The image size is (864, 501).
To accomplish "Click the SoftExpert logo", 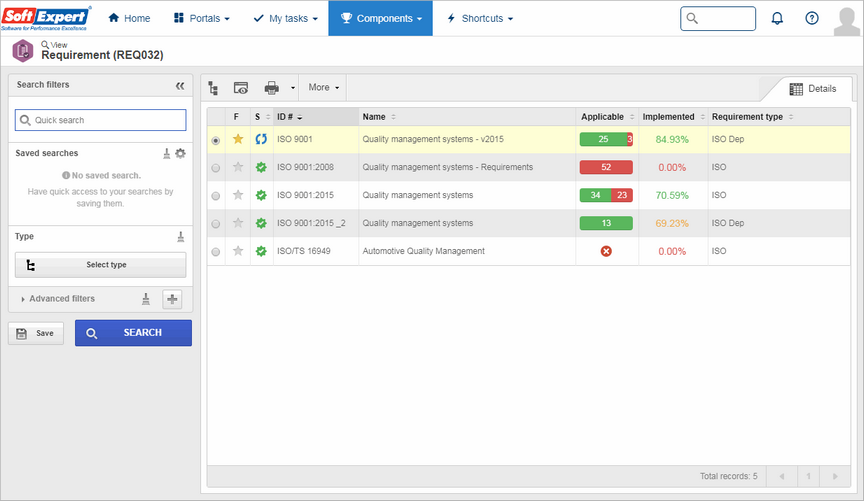I will click(46, 18).
